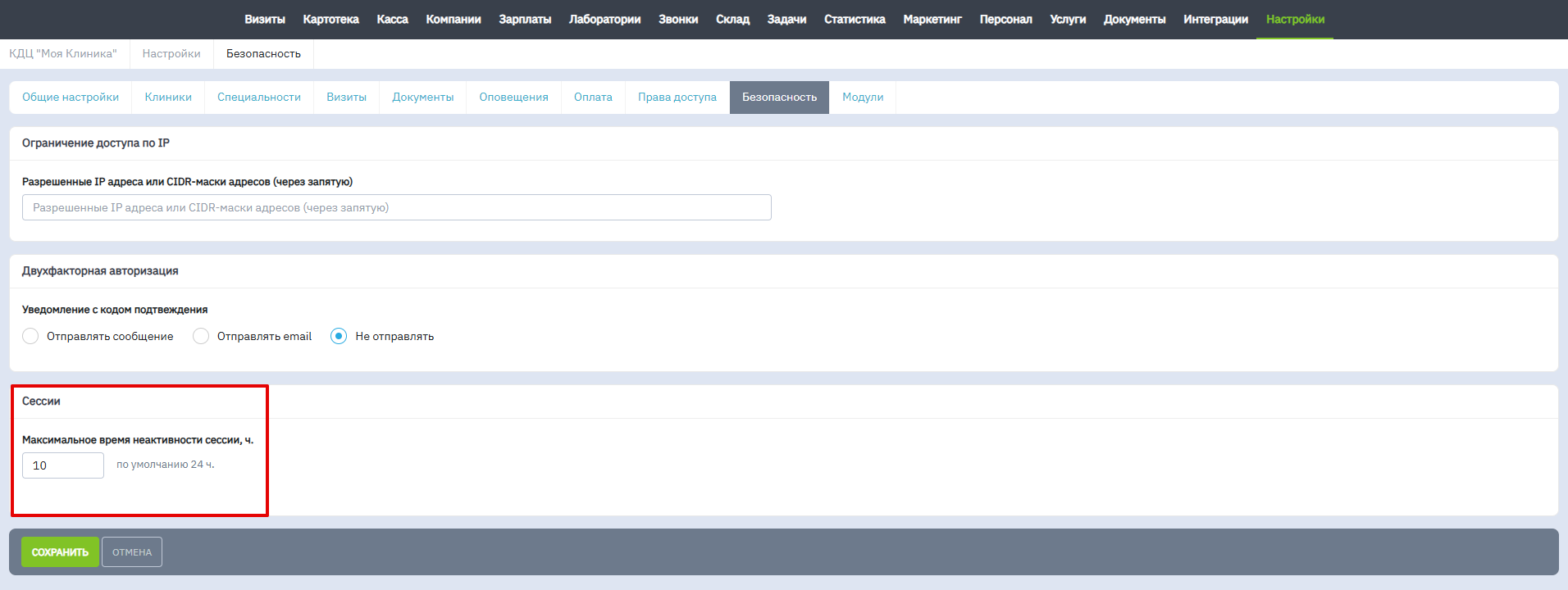
Task: Select the Не отправлять radio option
Action: point(339,336)
